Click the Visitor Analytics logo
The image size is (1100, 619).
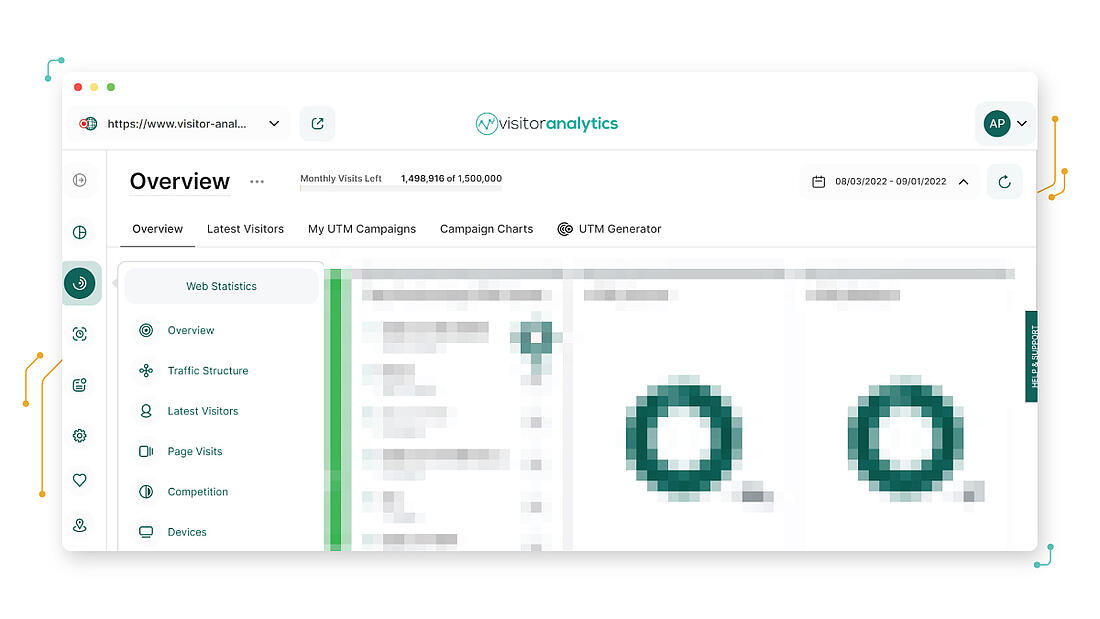point(546,124)
